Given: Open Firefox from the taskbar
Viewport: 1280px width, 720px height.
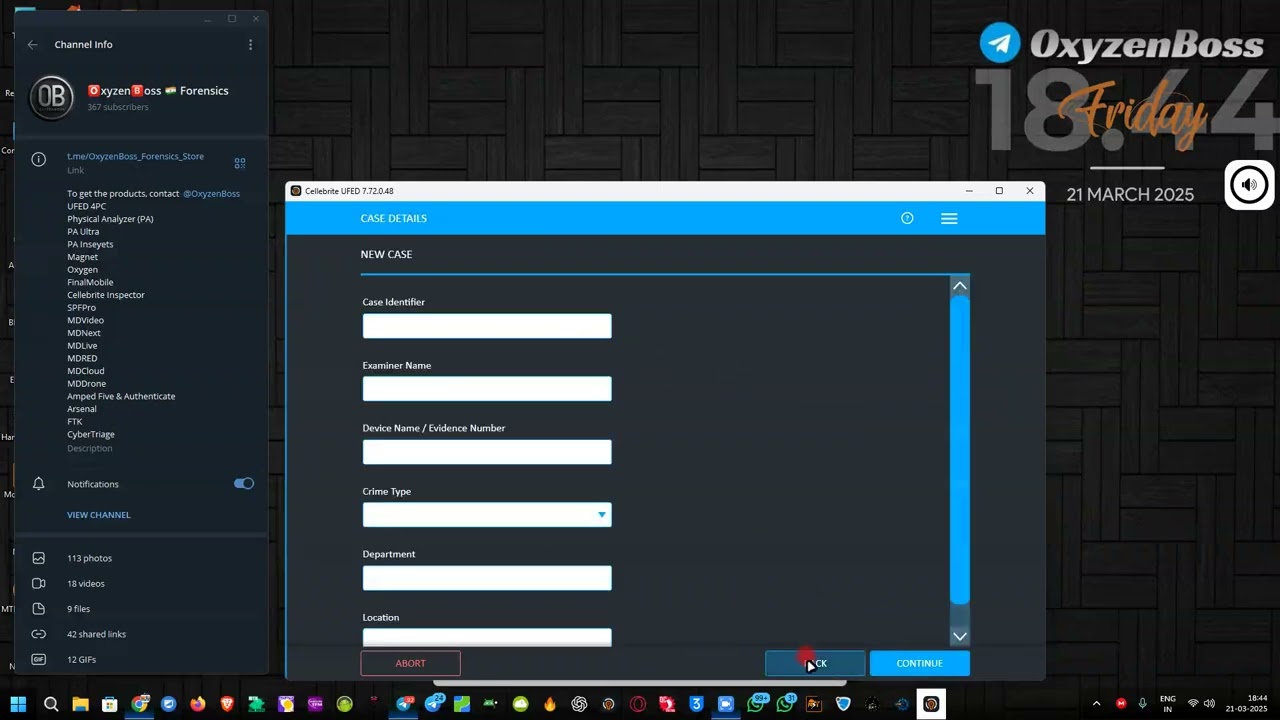Looking at the screenshot, I should tap(198, 704).
